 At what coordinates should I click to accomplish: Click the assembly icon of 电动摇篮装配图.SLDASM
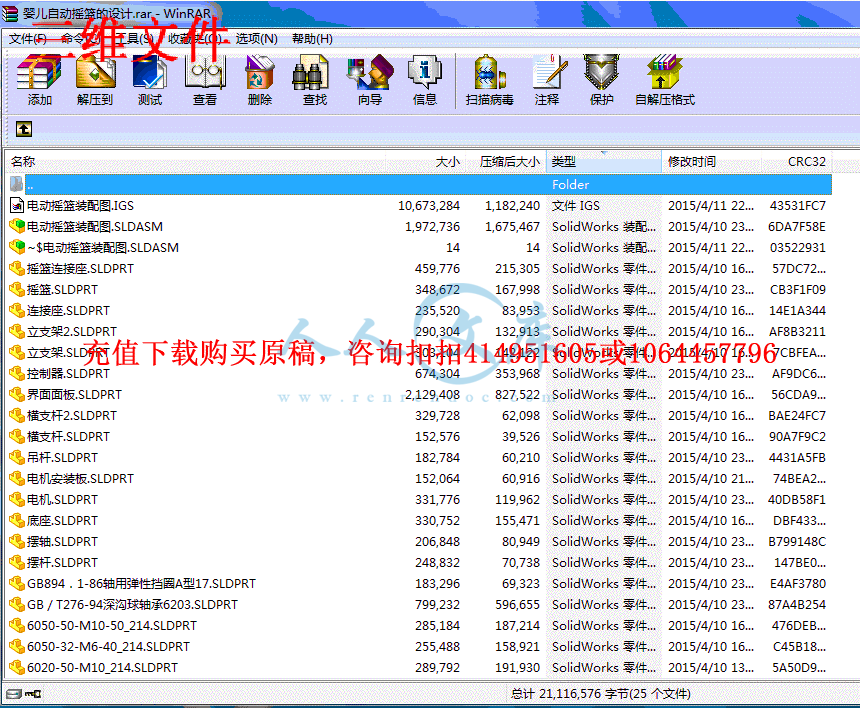point(17,226)
